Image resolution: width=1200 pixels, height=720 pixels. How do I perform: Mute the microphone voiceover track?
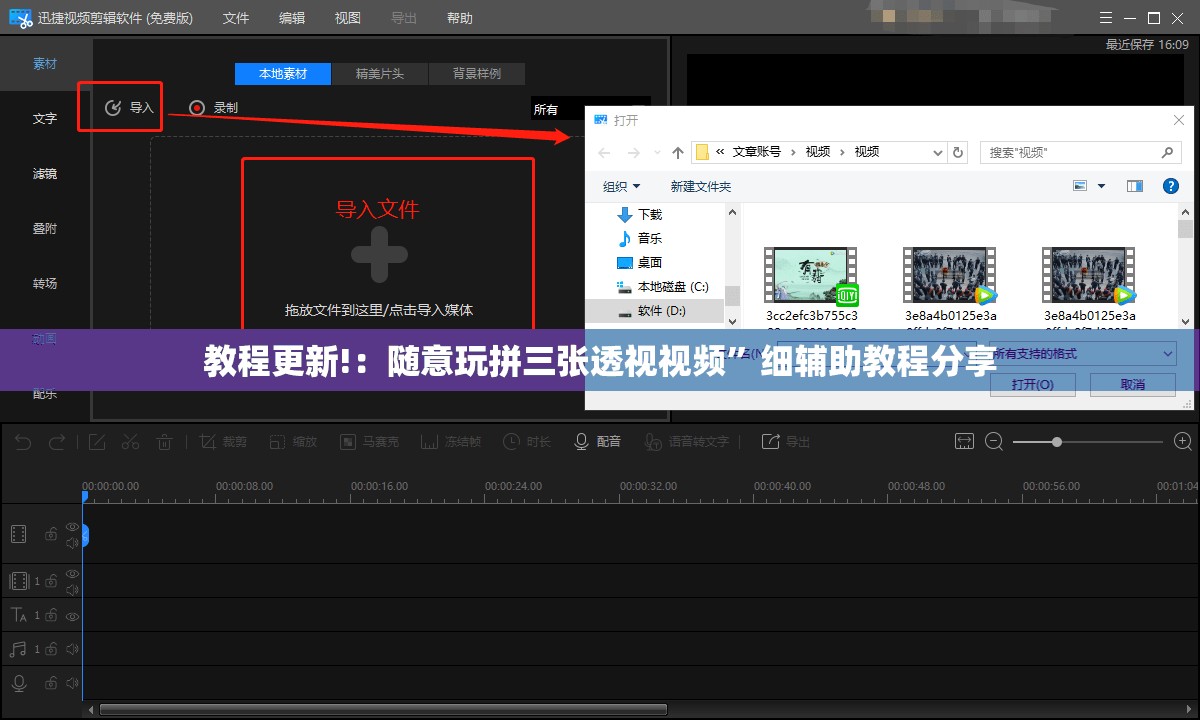click(72, 684)
